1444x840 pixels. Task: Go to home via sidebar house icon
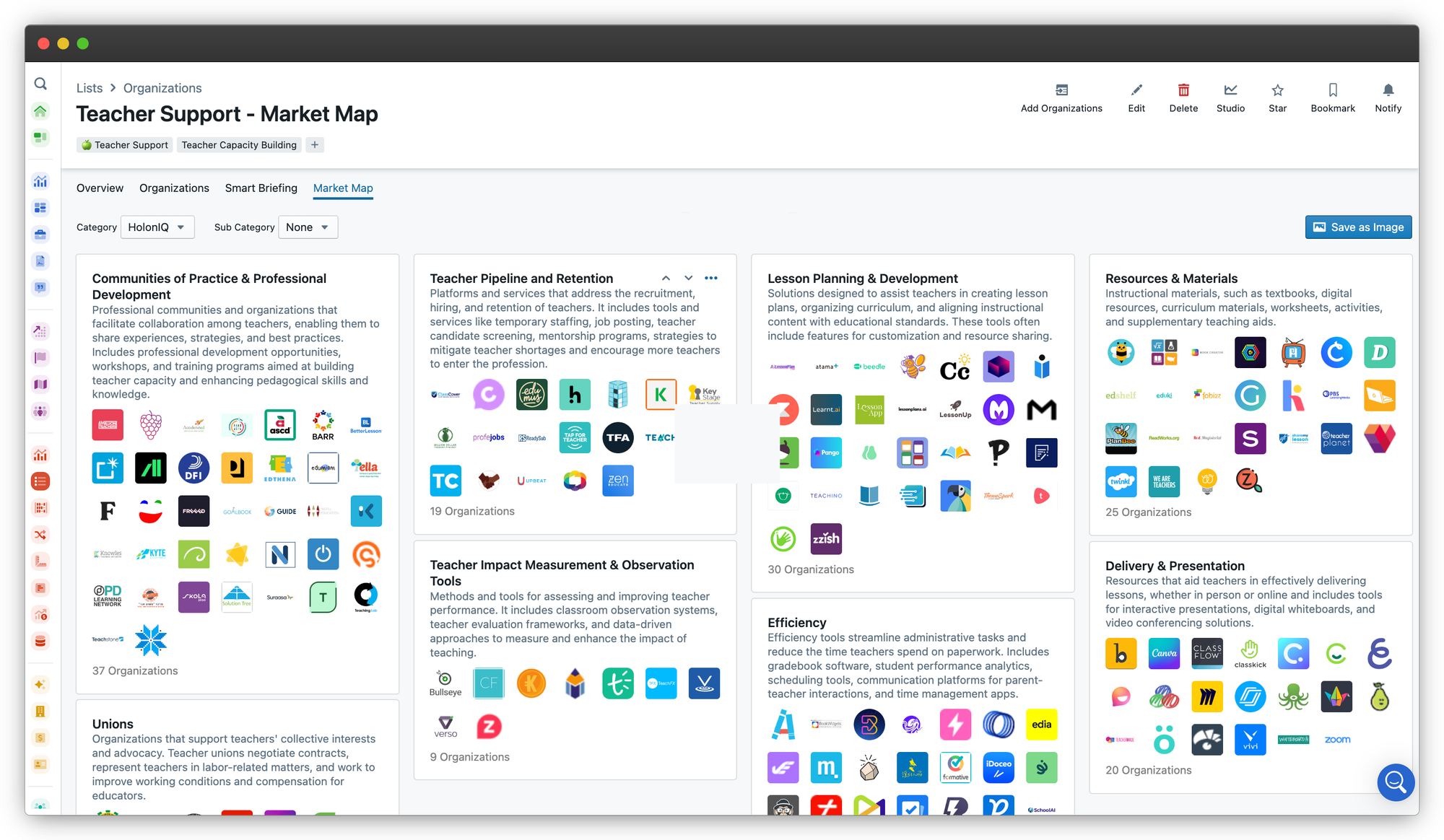tap(40, 110)
